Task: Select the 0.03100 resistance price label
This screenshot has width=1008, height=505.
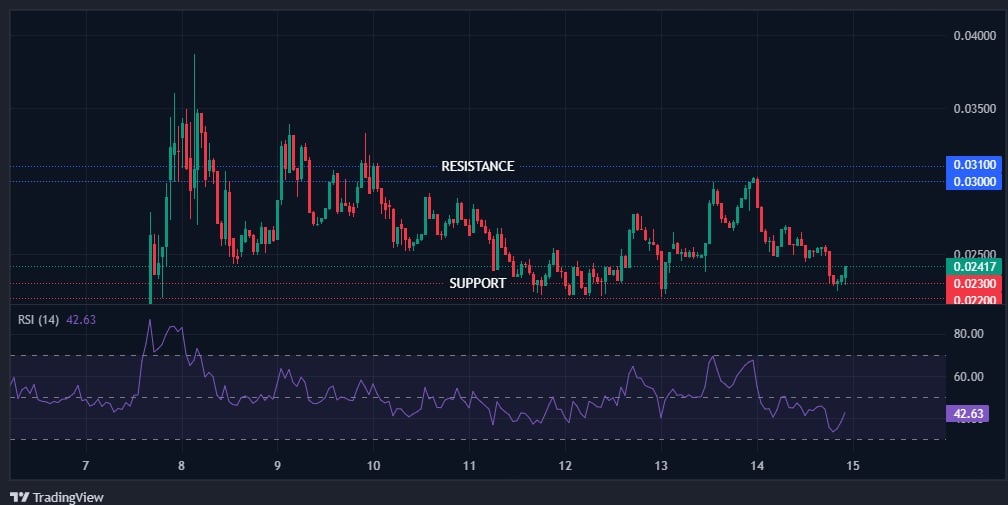Action: click(973, 165)
